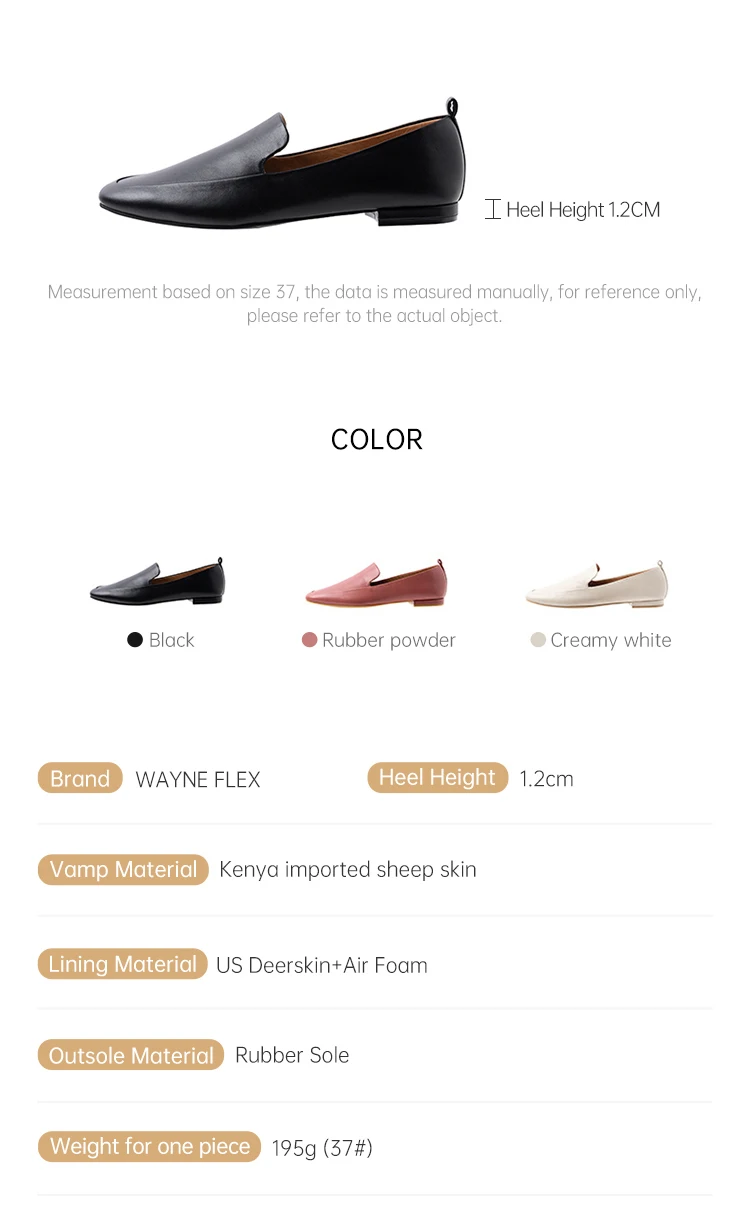Click the Vamp Material label badge
The image size is (750, 1228).
123,870
